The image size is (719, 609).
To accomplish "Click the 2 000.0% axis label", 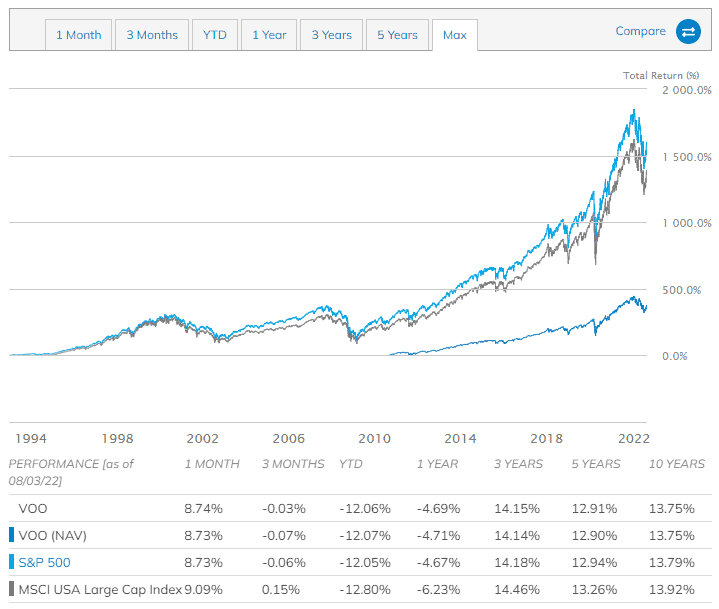I will point(686,90).
